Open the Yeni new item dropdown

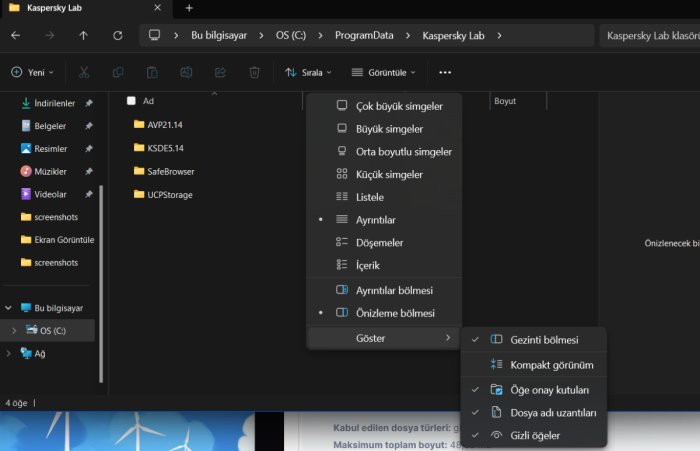click(32, 72)
